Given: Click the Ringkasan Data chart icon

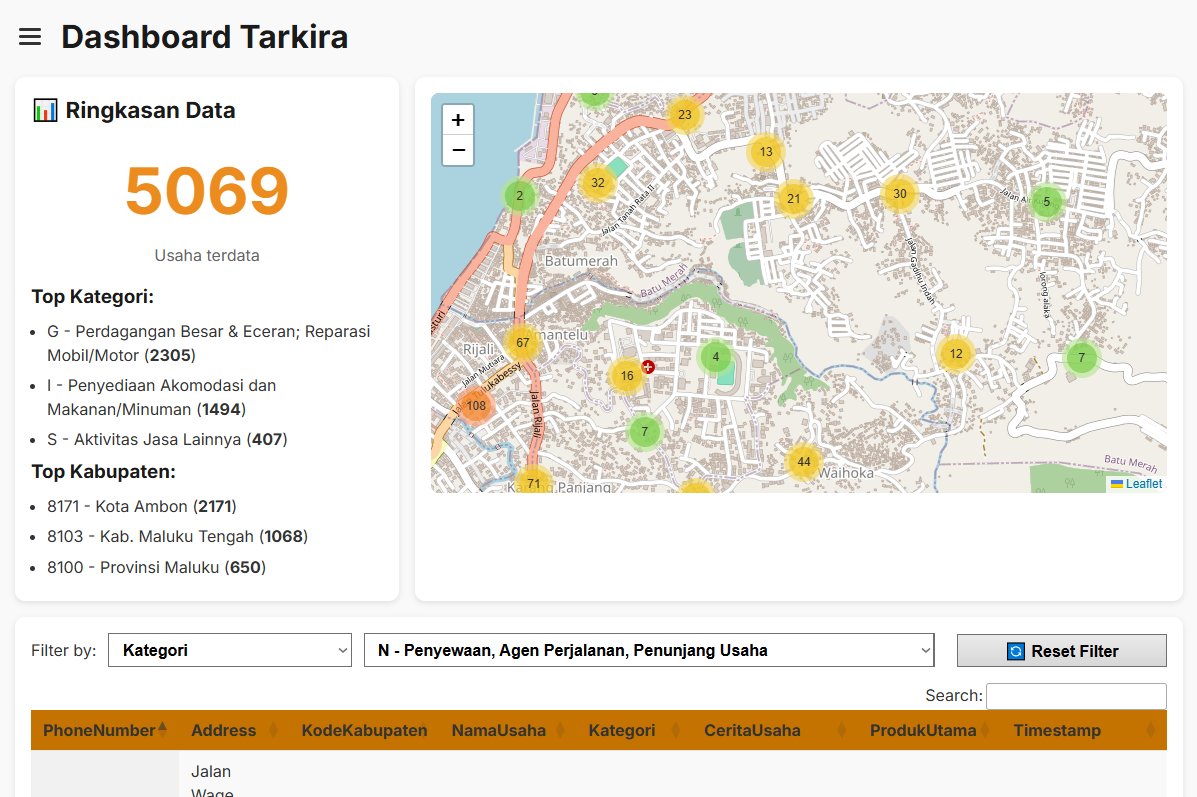Looking at the screenshot, I should click(45, 111).
